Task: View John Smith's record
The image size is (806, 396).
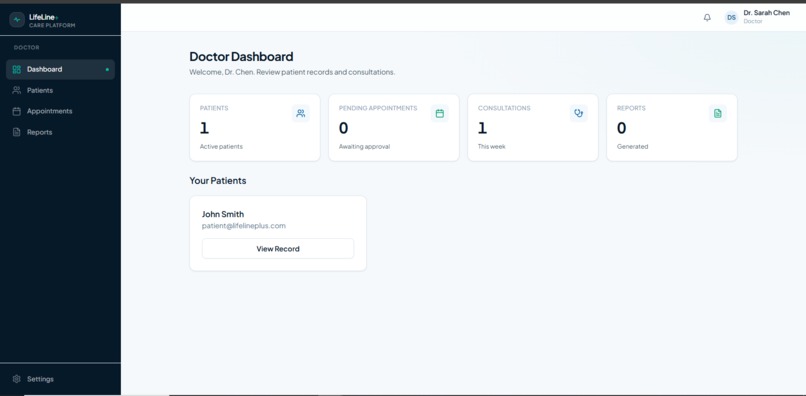Action: 278,248
